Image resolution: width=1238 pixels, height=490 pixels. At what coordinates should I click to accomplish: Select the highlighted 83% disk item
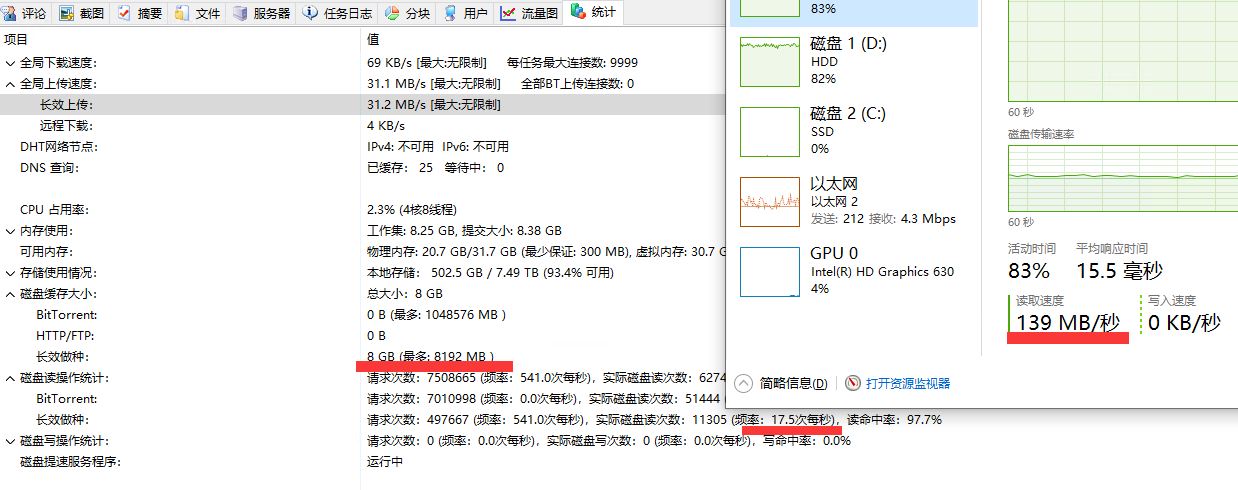(855, 12)
